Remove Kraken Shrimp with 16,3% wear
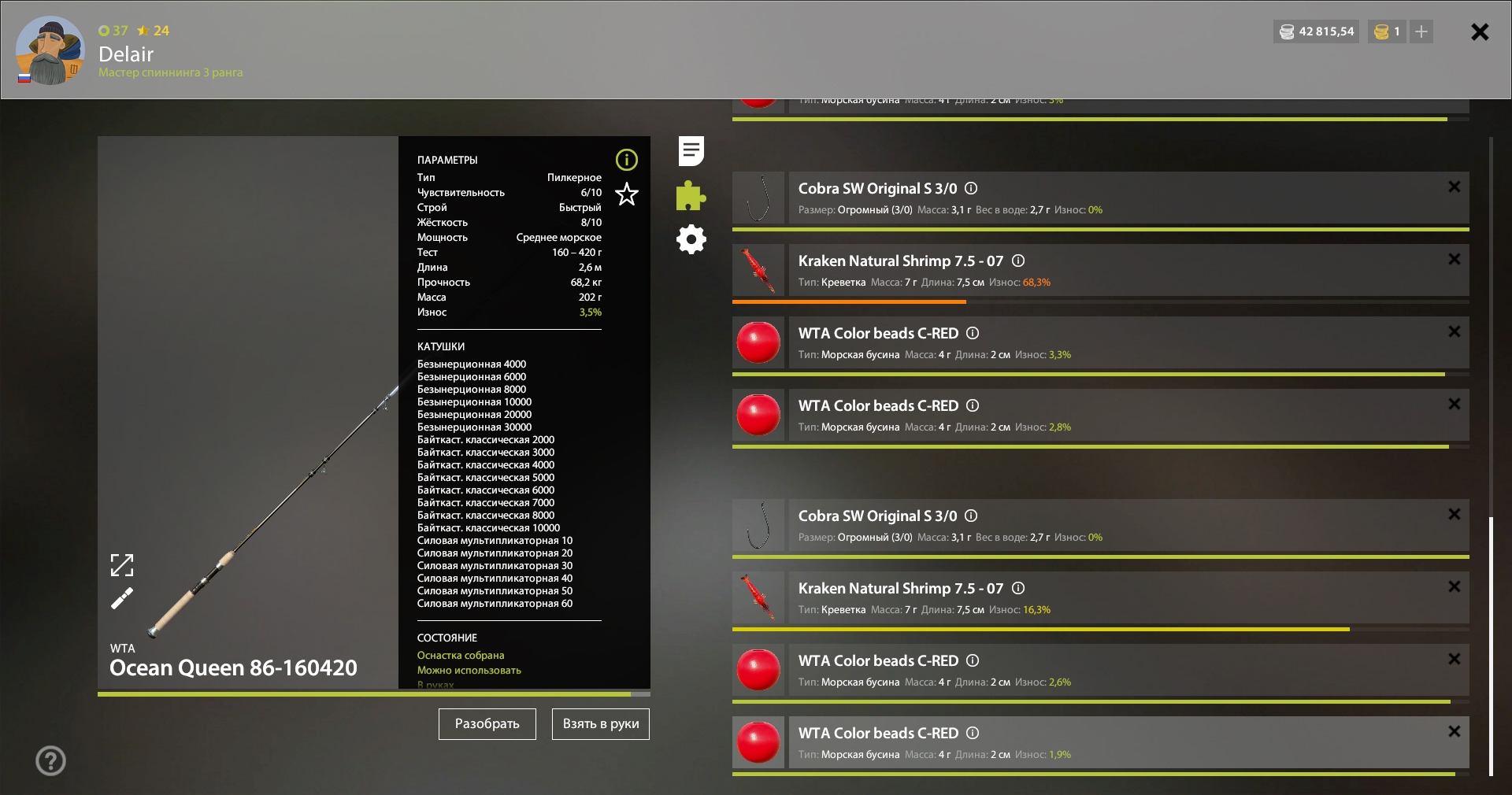 [x=1455, y=586]
